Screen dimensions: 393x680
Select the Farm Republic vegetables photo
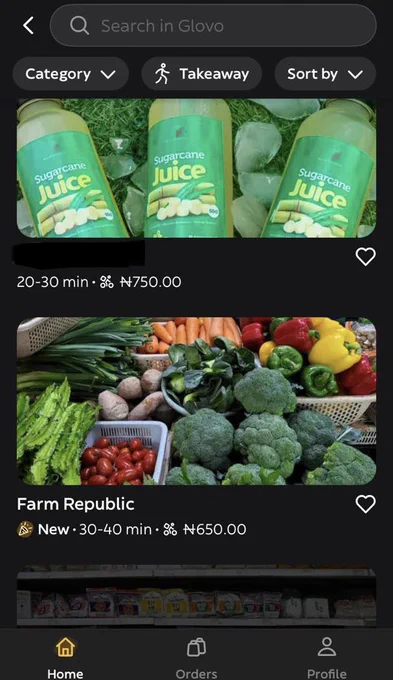click(x=196, y=401)
